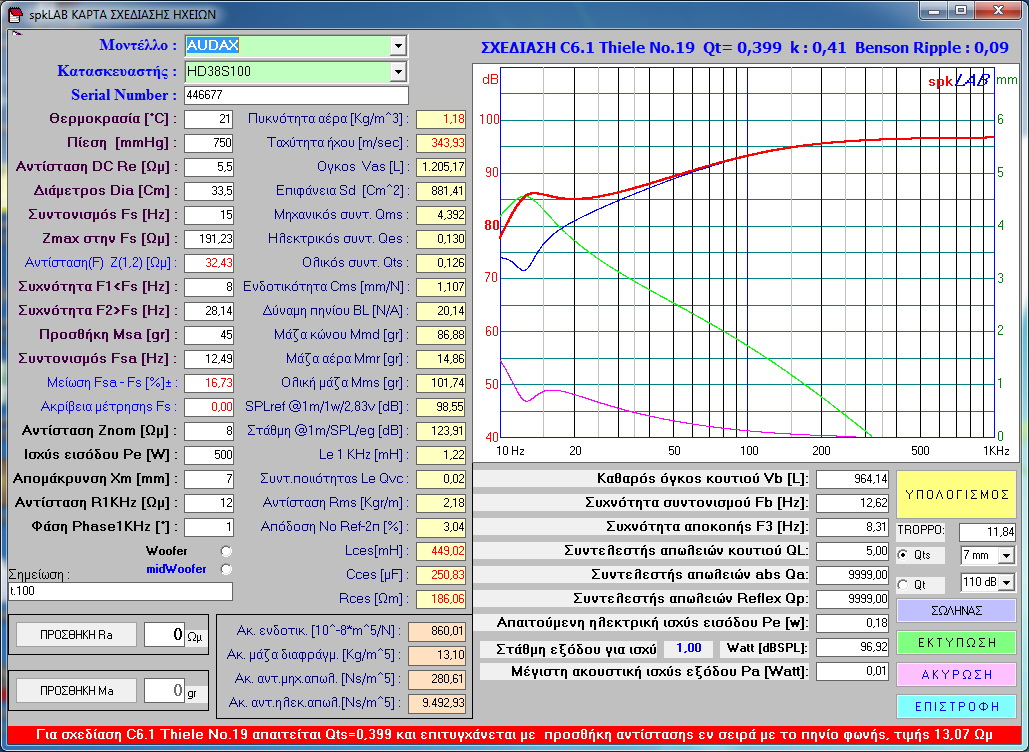The width and height of the screenshot is (1029, 752).
Task: Click the Zmax στην Fs field 191,23
Action: pos(209,239)
